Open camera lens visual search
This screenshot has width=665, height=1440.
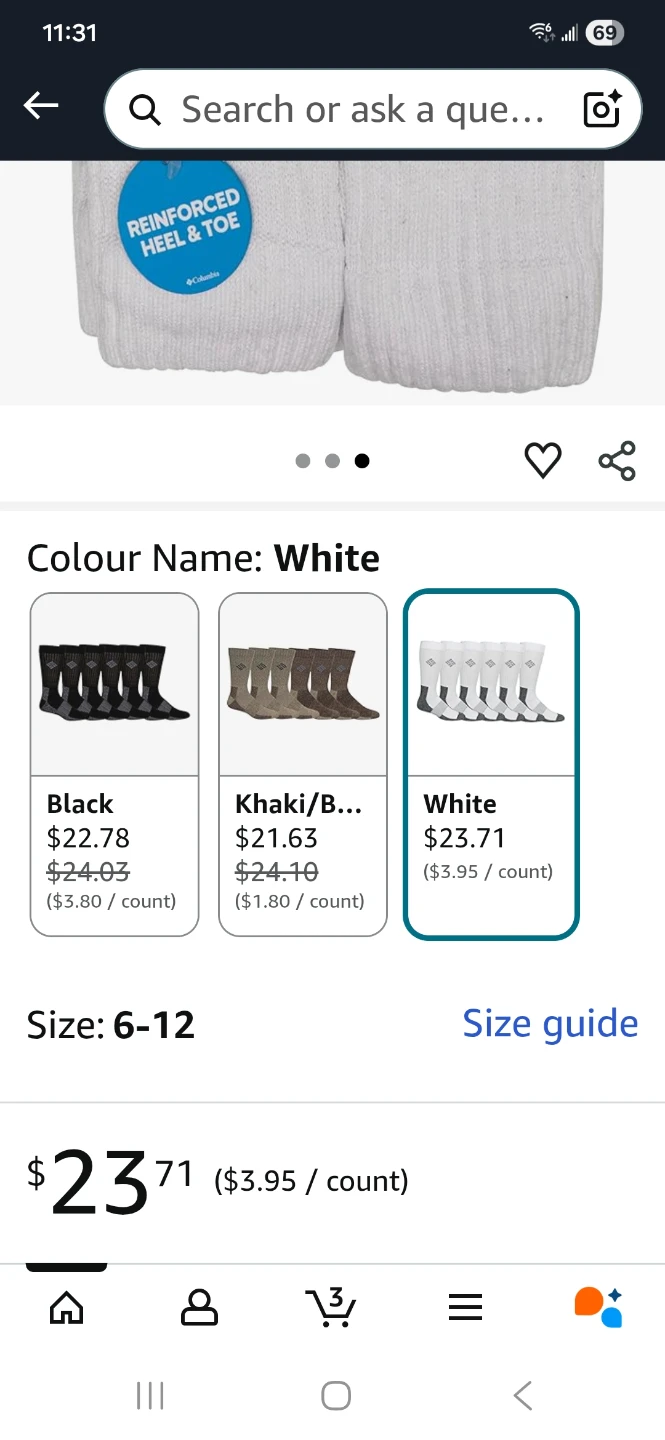pos(602,109)
